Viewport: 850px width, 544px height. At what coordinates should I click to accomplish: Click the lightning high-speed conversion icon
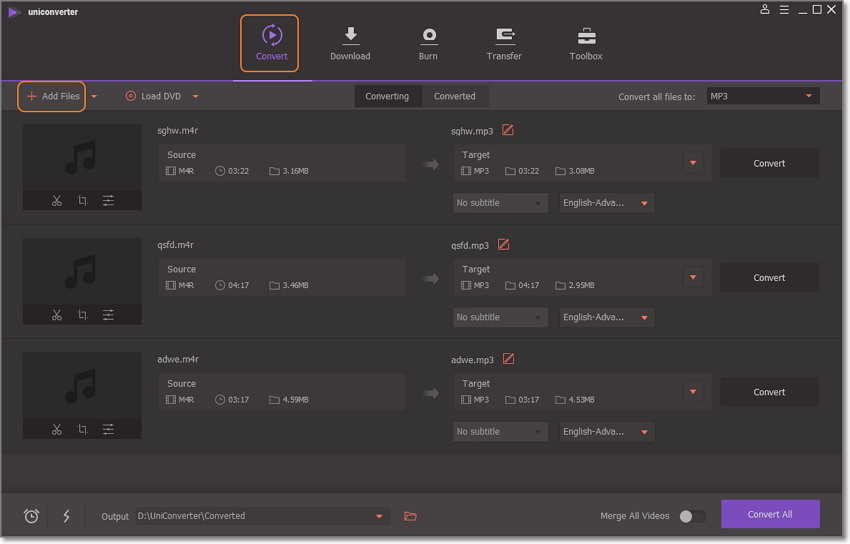pyautogui.click(x=67, y=516)
